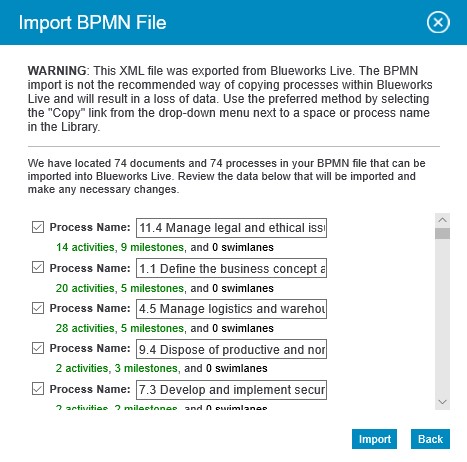Edit the 9.4 Dispose of productive name field
Viewport: 467px width, 462px height.
point(231,349)
